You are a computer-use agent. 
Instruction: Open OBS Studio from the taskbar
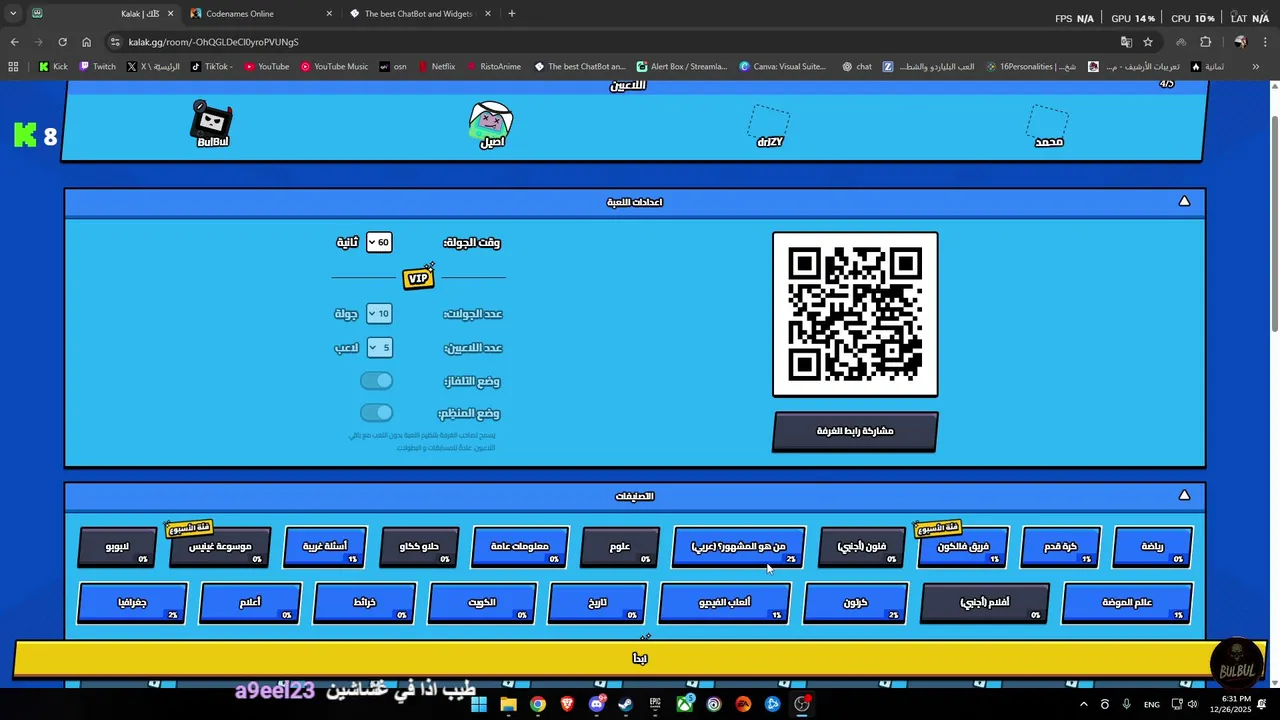tap(802, 704)
